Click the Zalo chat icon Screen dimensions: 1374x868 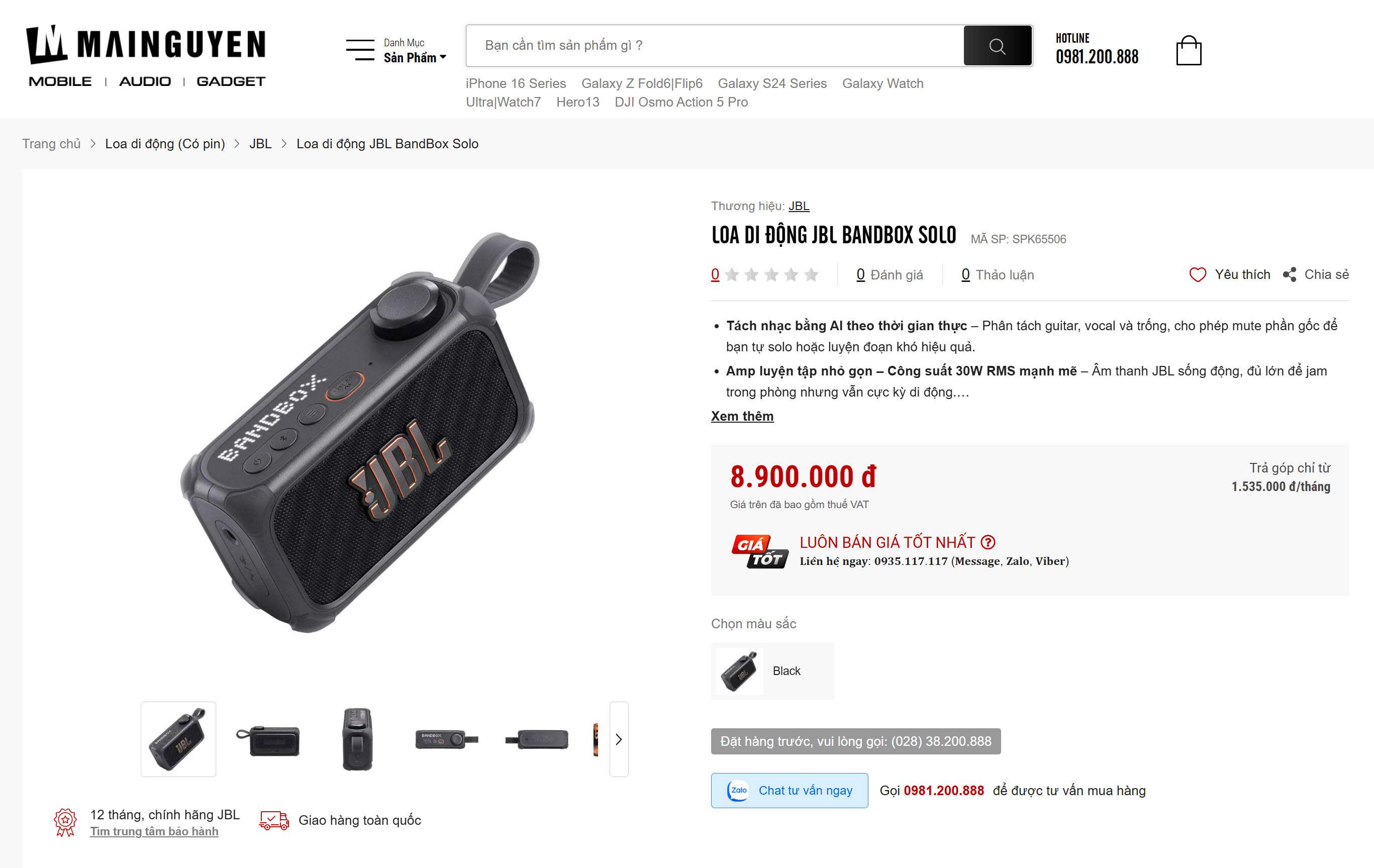click(738, 791)
